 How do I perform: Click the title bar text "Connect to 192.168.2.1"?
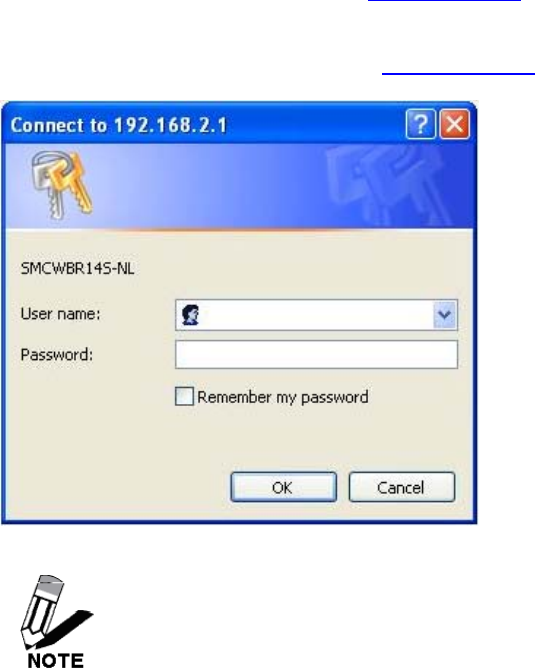point(119,125)
